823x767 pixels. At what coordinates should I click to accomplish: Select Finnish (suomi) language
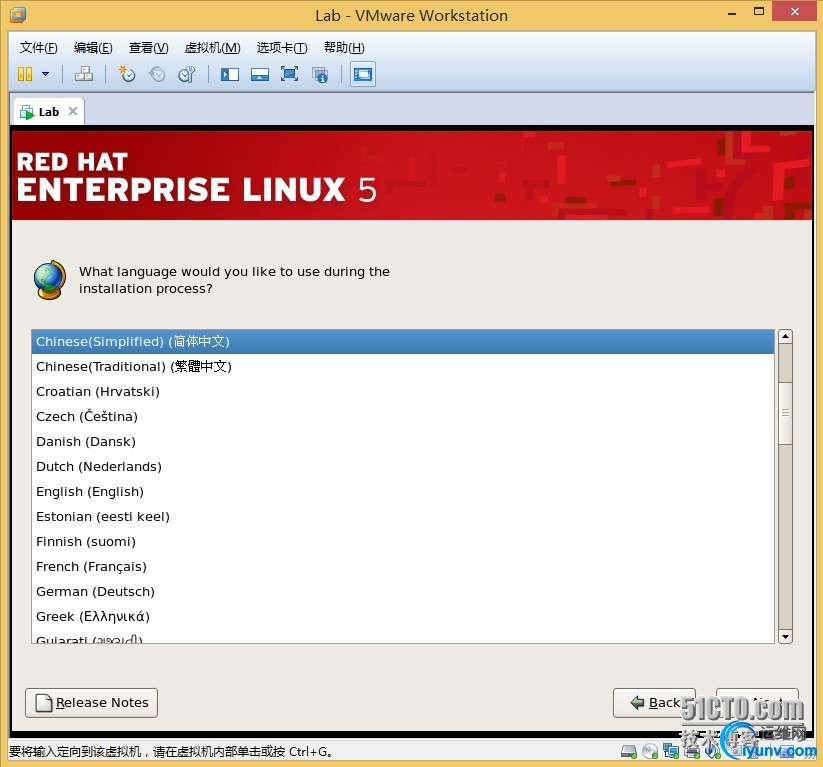403,542
